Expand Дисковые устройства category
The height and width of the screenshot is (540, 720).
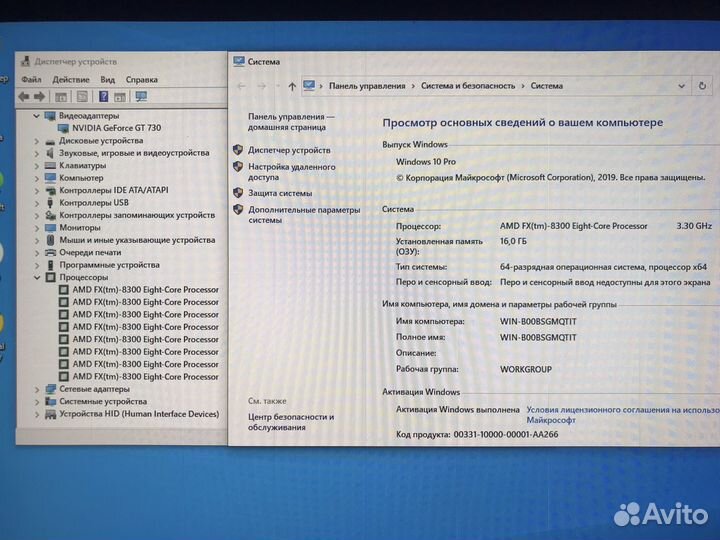pyautogui.click(x=37, y=141)
